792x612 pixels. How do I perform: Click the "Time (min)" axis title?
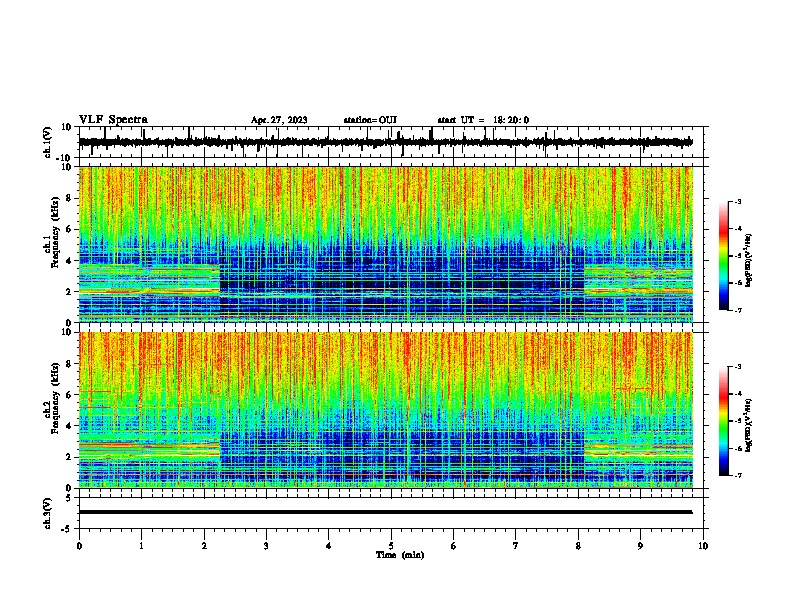[400, 555]
